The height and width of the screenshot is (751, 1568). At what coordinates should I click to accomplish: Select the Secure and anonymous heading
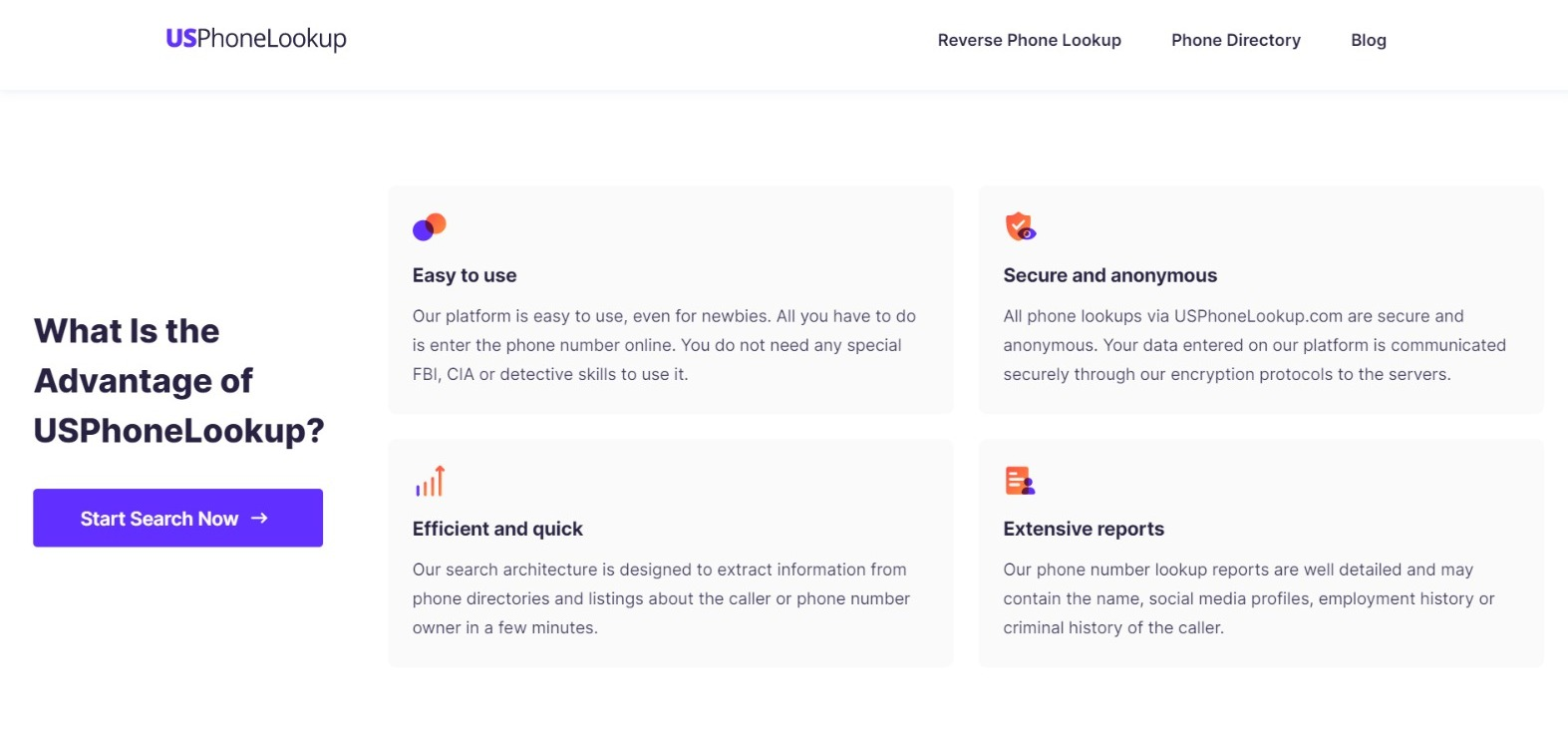[1109, 275]
